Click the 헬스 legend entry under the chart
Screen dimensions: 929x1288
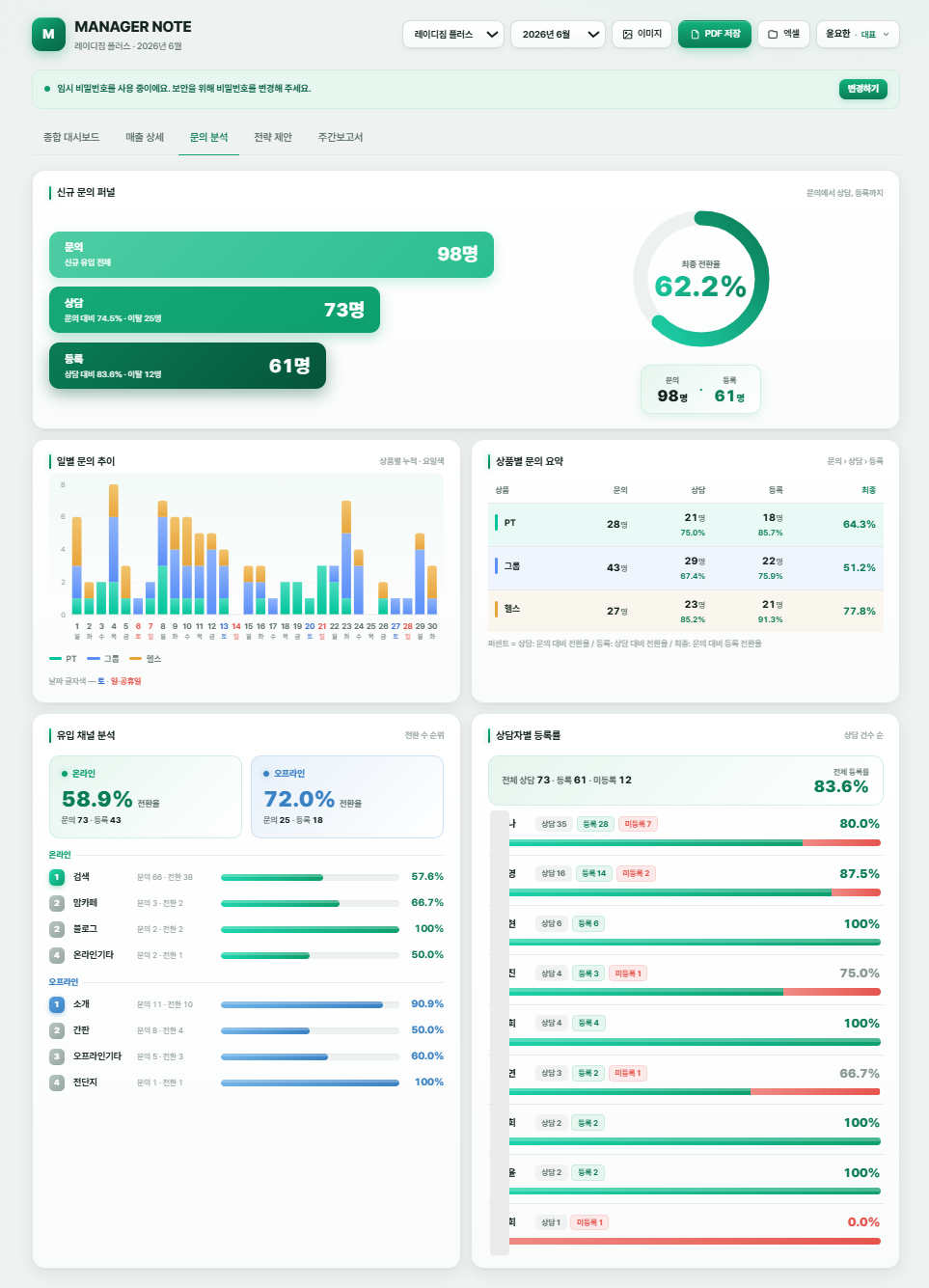(145, 659)
